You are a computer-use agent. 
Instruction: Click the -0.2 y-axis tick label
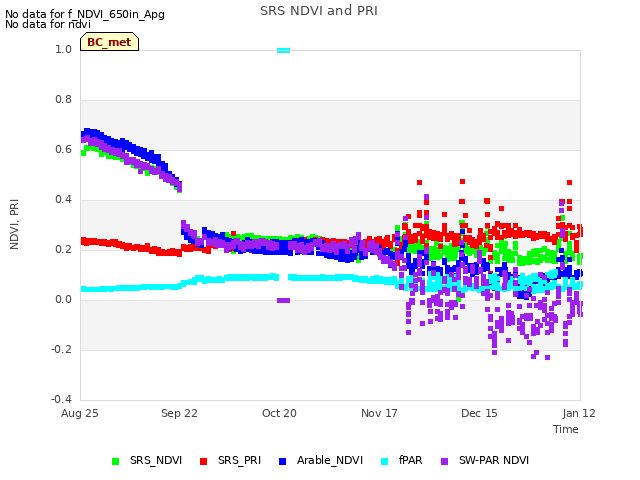[x=61, y=349]
